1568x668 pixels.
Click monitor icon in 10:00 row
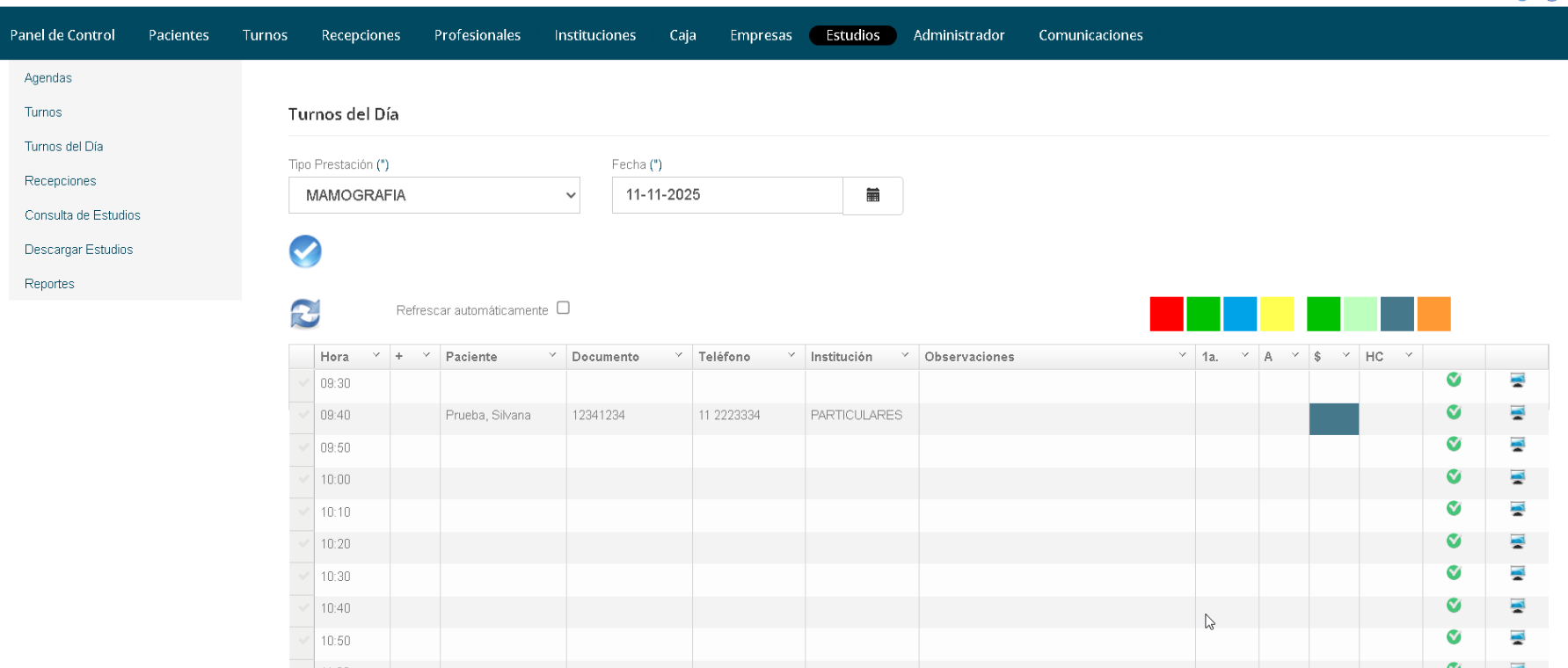[1517, 477]
